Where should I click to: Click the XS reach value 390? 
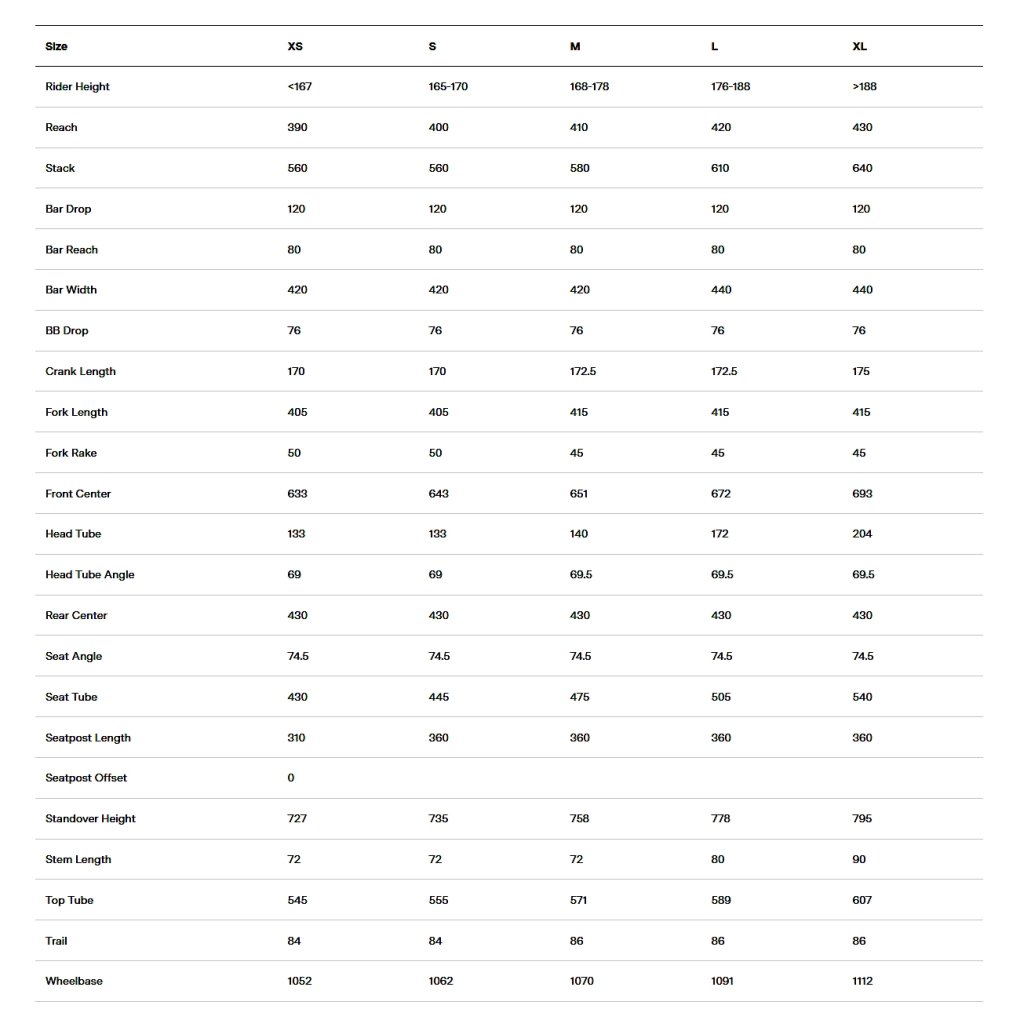[x=297, y=128]
